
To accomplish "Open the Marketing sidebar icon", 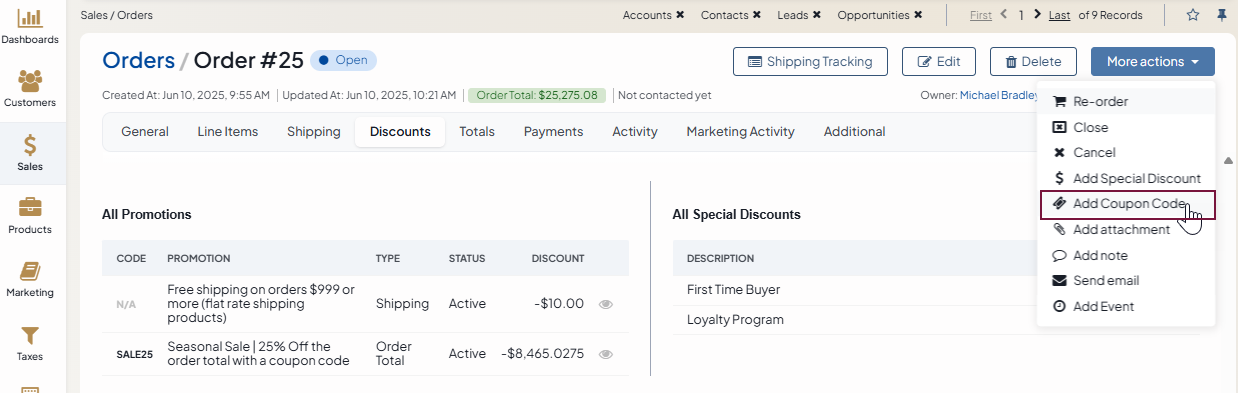I will [x=30, y=271].
